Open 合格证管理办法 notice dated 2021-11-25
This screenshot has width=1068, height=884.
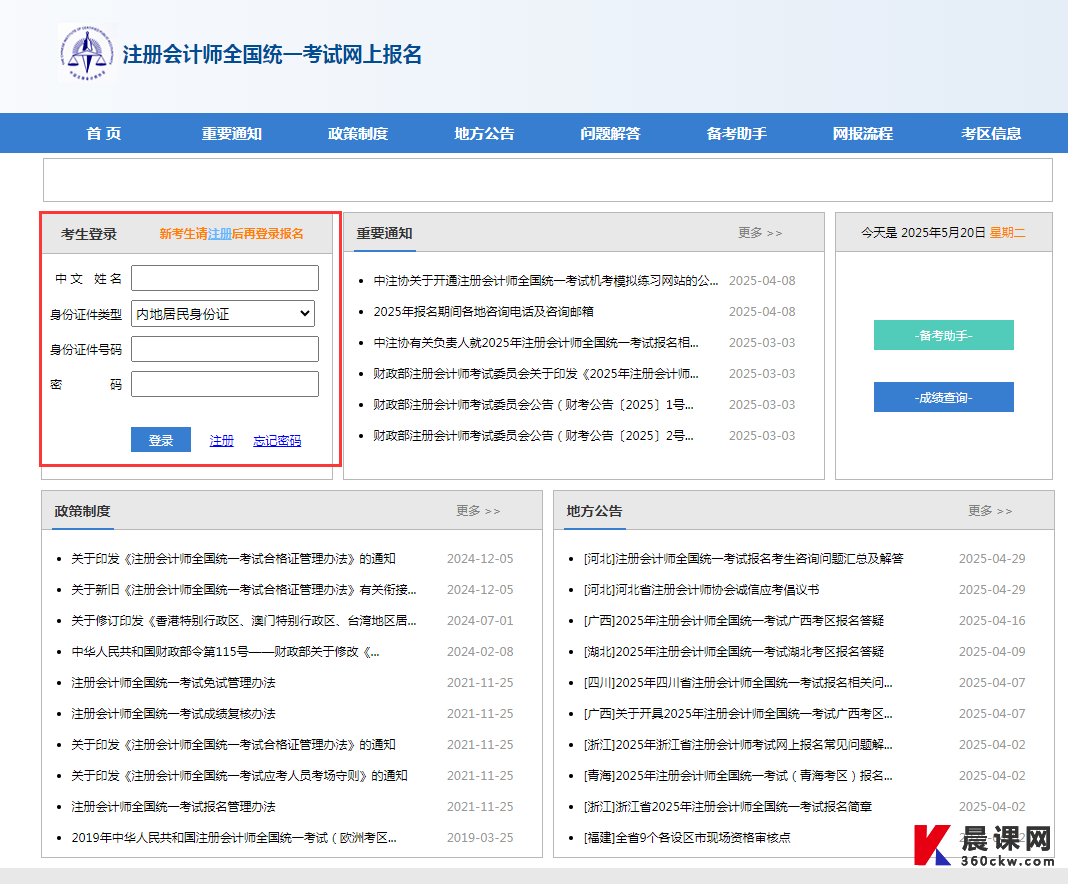pos(234,744)
